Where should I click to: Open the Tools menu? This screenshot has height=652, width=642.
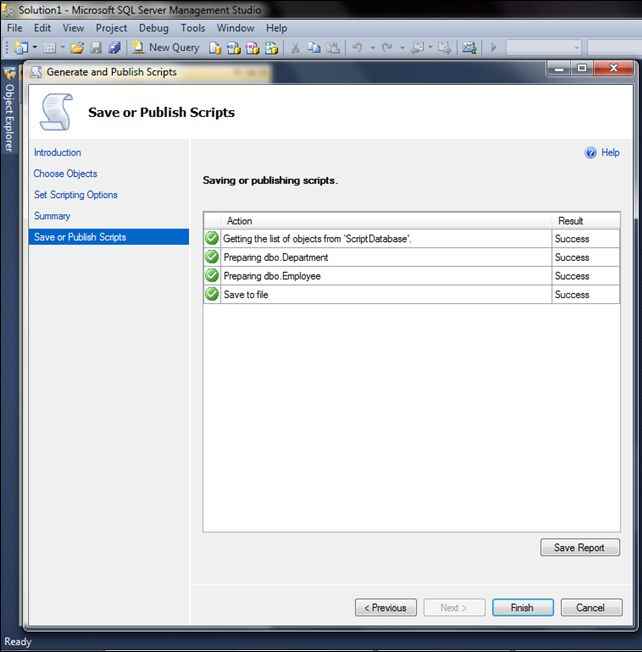tap(193, 28)
